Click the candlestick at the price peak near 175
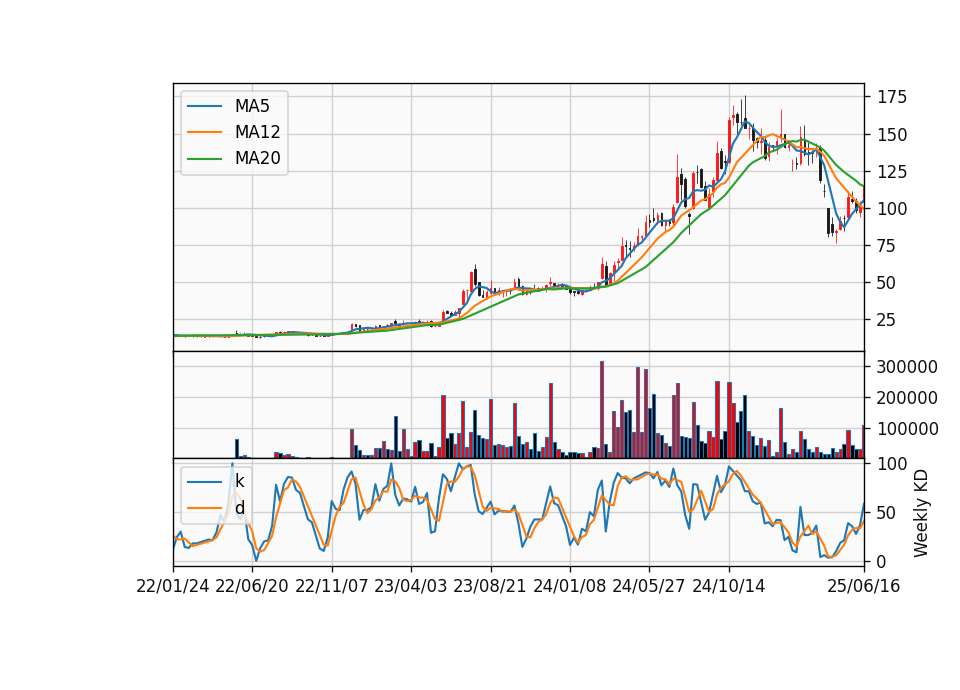The height and width of the screenshot is (690, 960). click(745, 112)
